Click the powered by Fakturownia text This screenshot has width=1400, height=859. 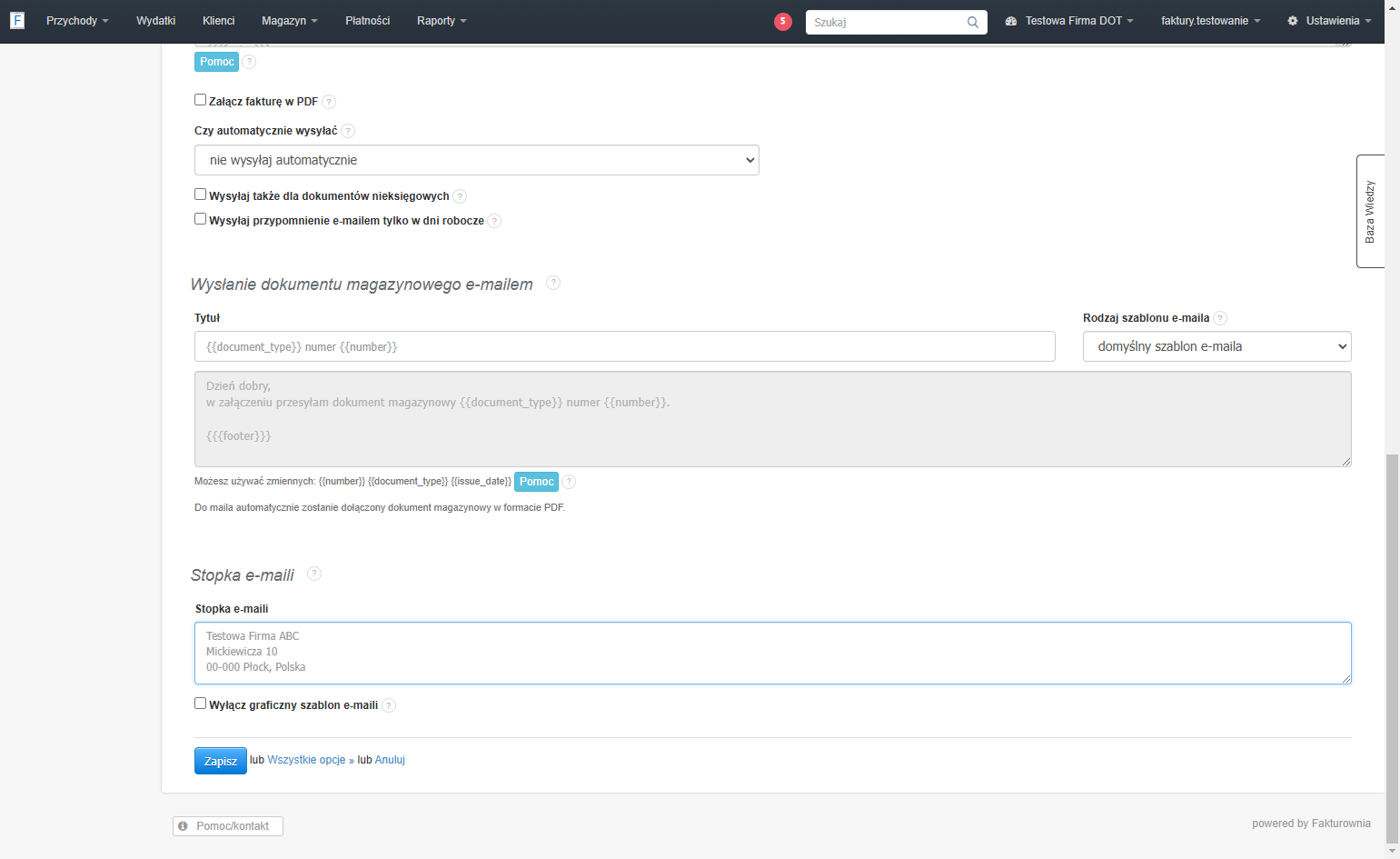pyautogui.click(x=1311, y=824)
